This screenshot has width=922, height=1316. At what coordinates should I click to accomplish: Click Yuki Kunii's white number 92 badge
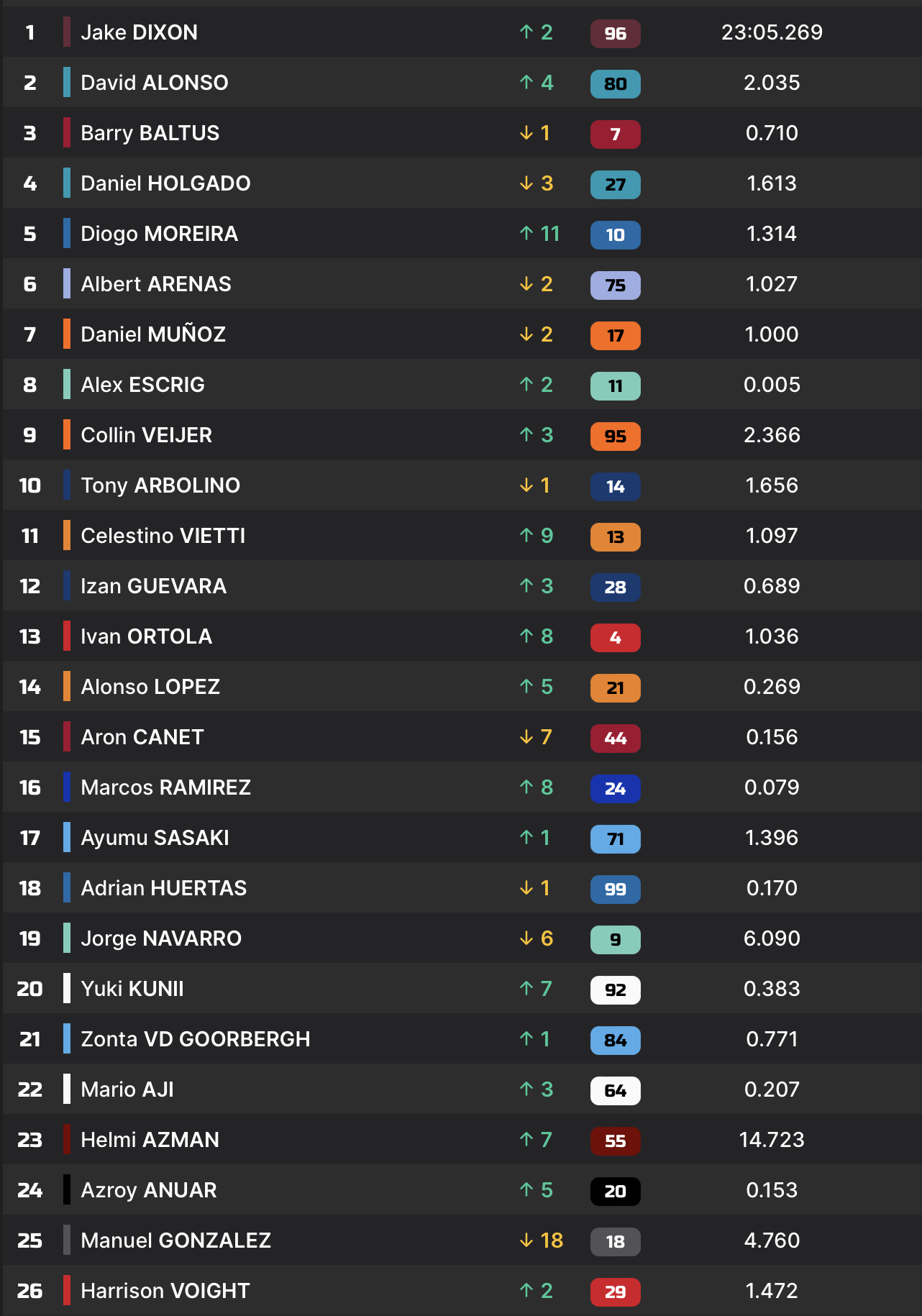coord(615,990)
